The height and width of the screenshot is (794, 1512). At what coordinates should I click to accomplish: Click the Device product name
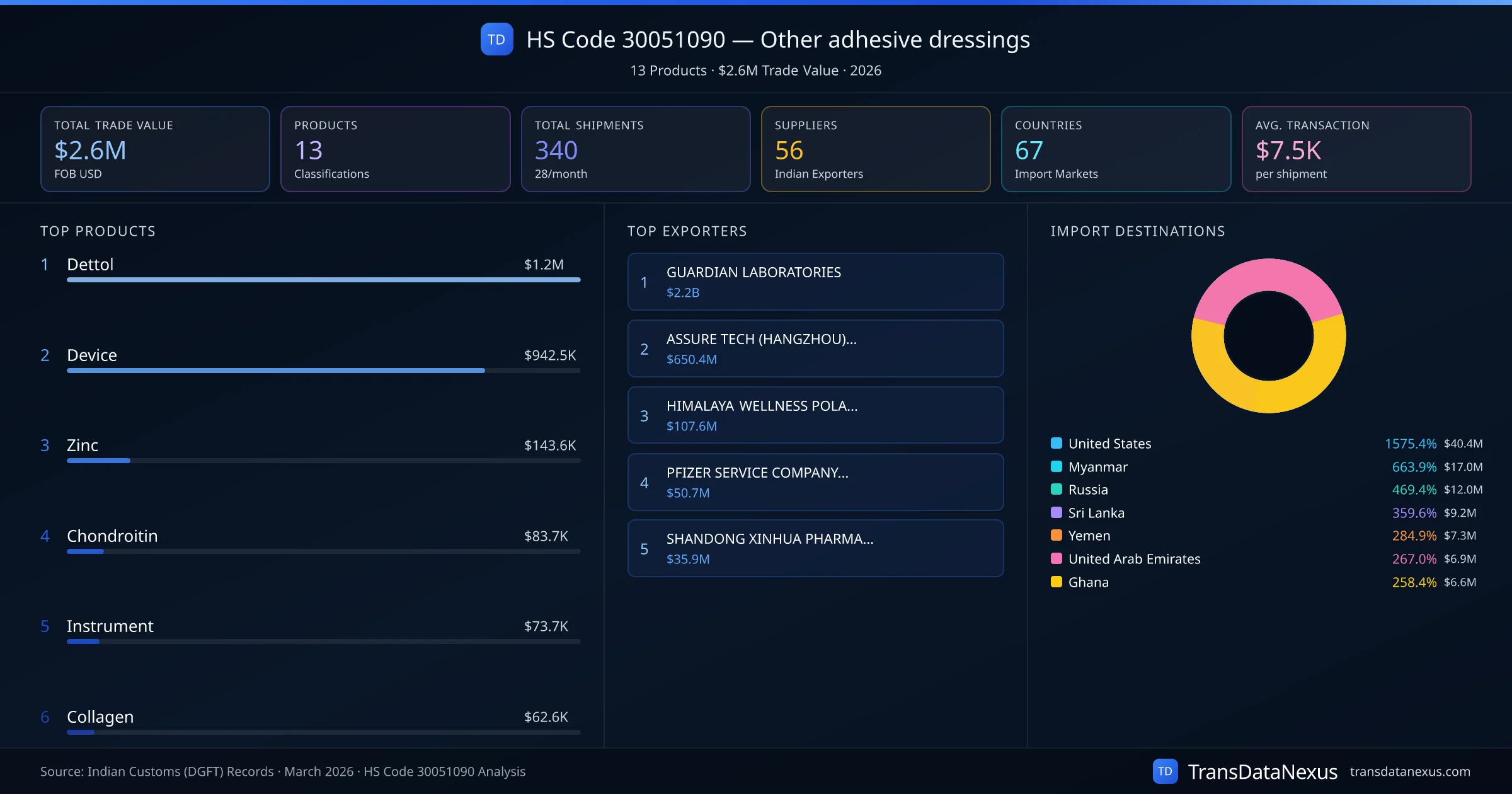pos(92,355)
